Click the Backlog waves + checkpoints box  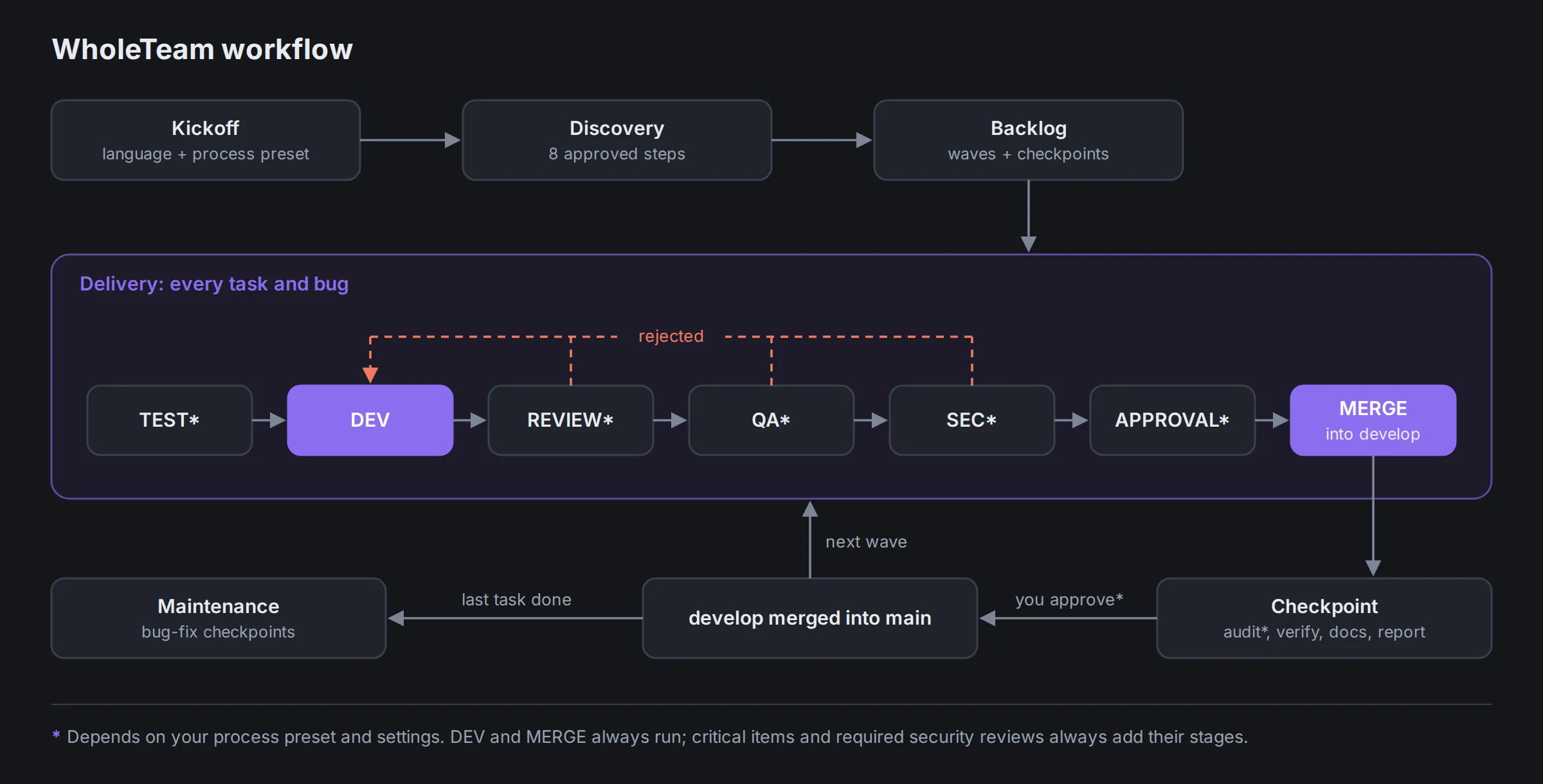click(1029, 140)
